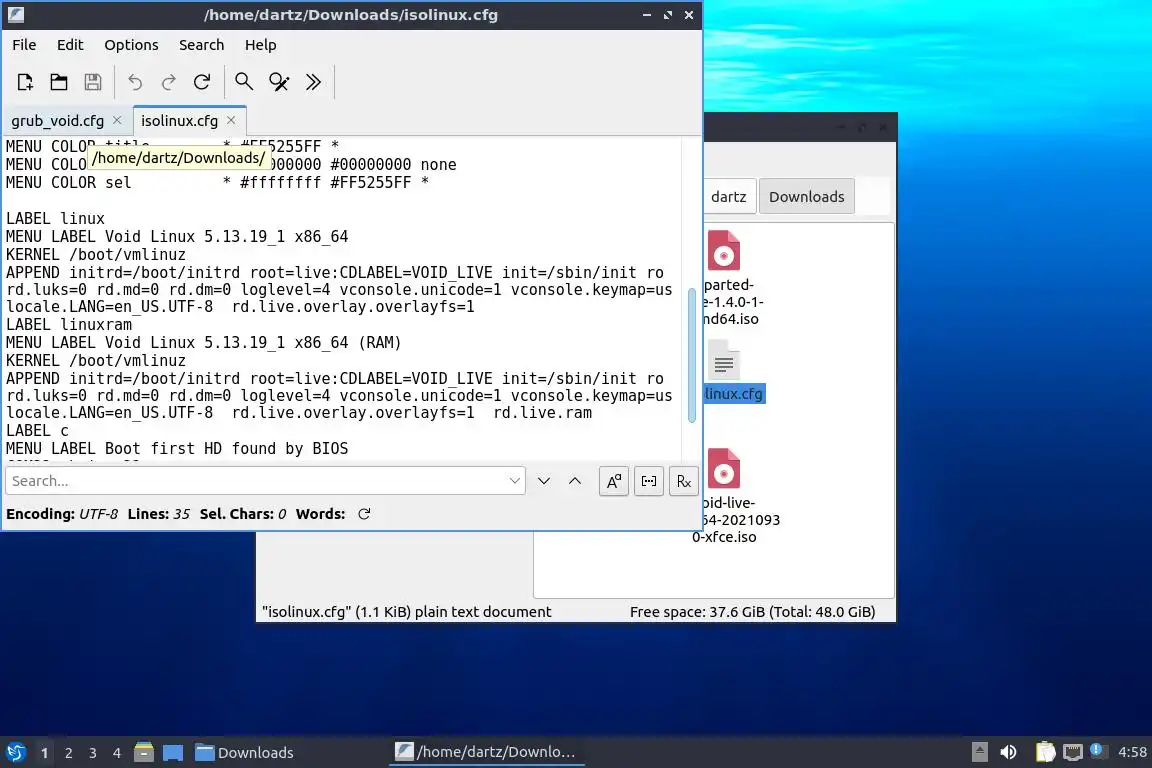Click the 'Encoding: UTF-8' status bar entry
The width and height of the screenshot is (1152, 768).
[x=62, y=514]
